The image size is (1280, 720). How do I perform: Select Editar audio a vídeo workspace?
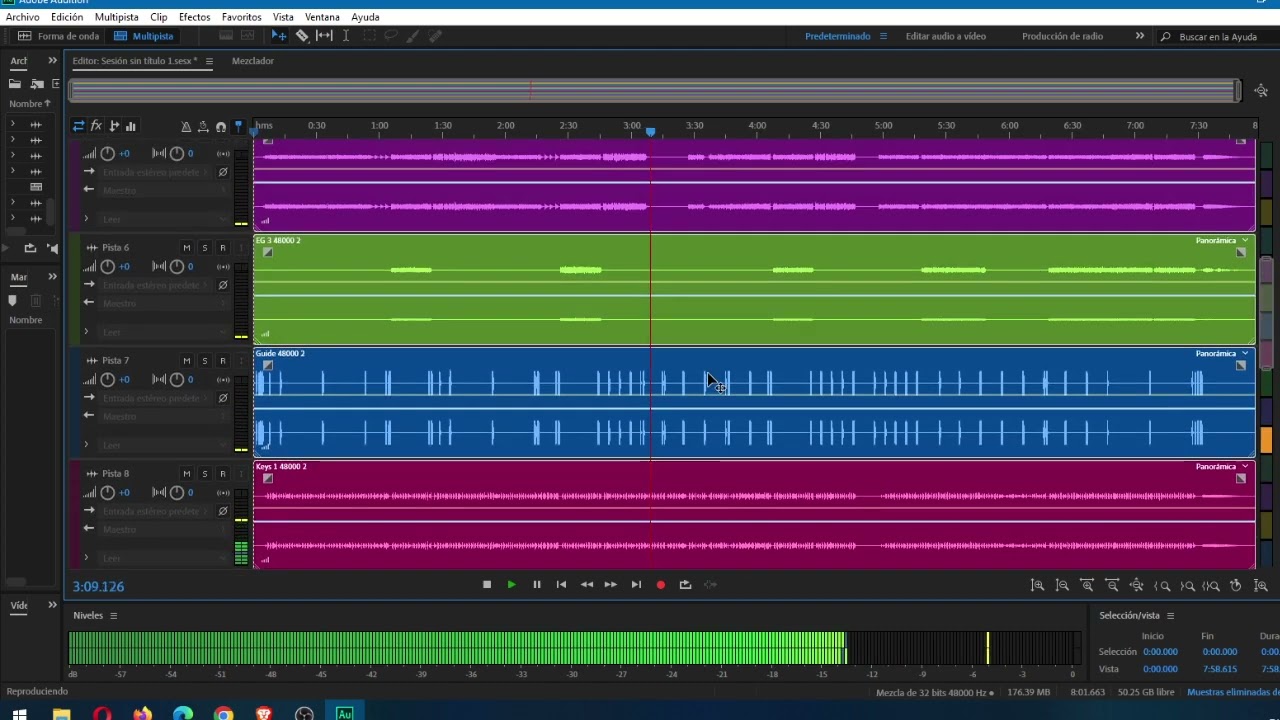pyautogui.click(x=945, y=36)
